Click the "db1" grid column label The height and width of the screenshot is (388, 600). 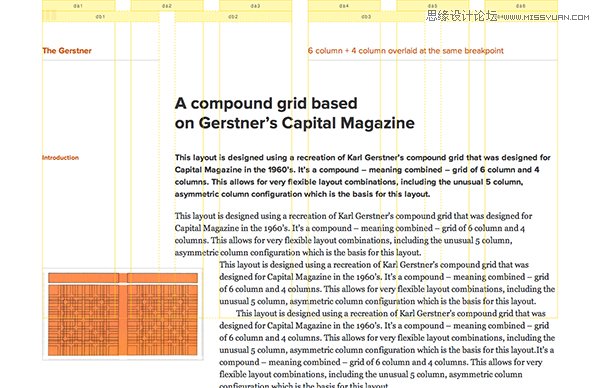point(100,16)
